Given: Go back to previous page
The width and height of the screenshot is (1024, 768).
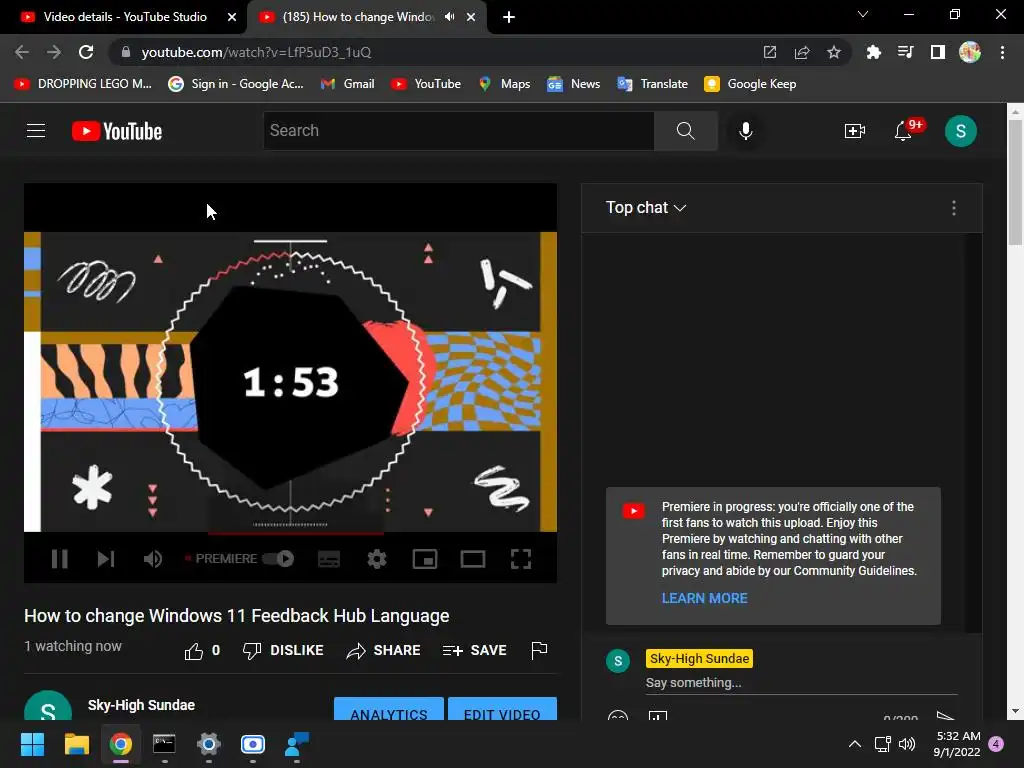Looking at the screenshot, I should pos(22,52).
